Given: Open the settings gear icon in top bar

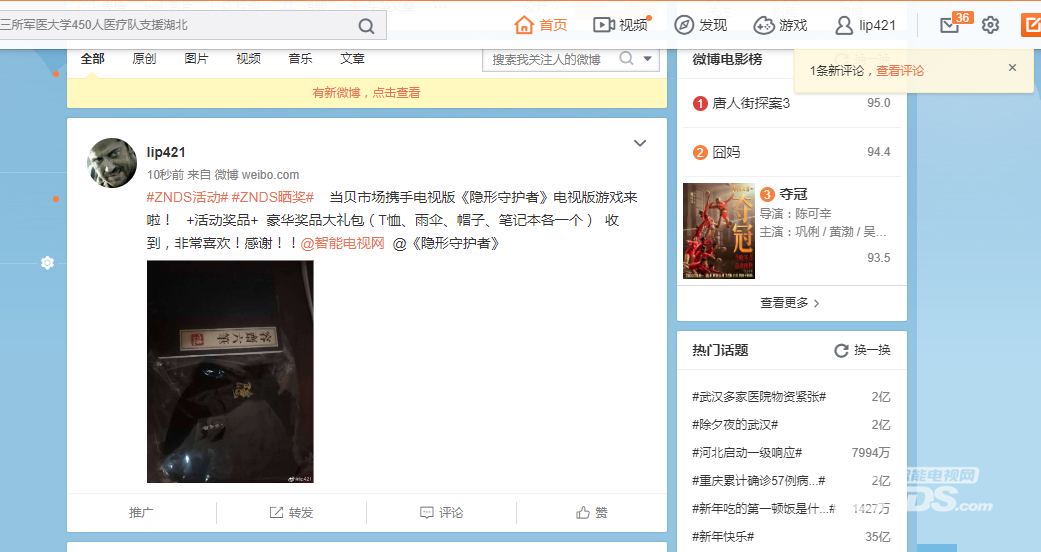Looking at the screenshot, I should click(x=990, y=25).
